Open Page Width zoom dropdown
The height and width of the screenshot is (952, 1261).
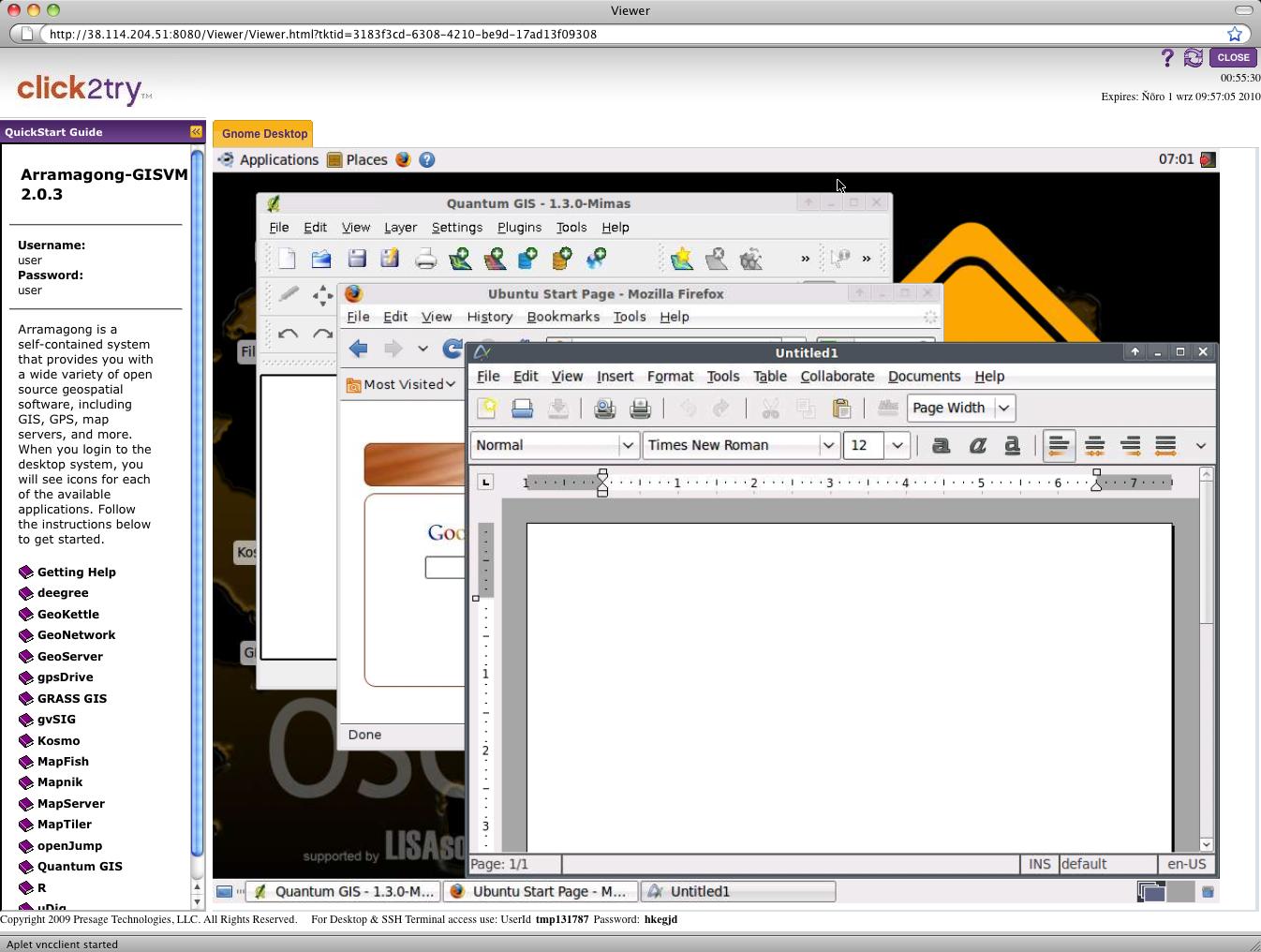click(1004, 409)
